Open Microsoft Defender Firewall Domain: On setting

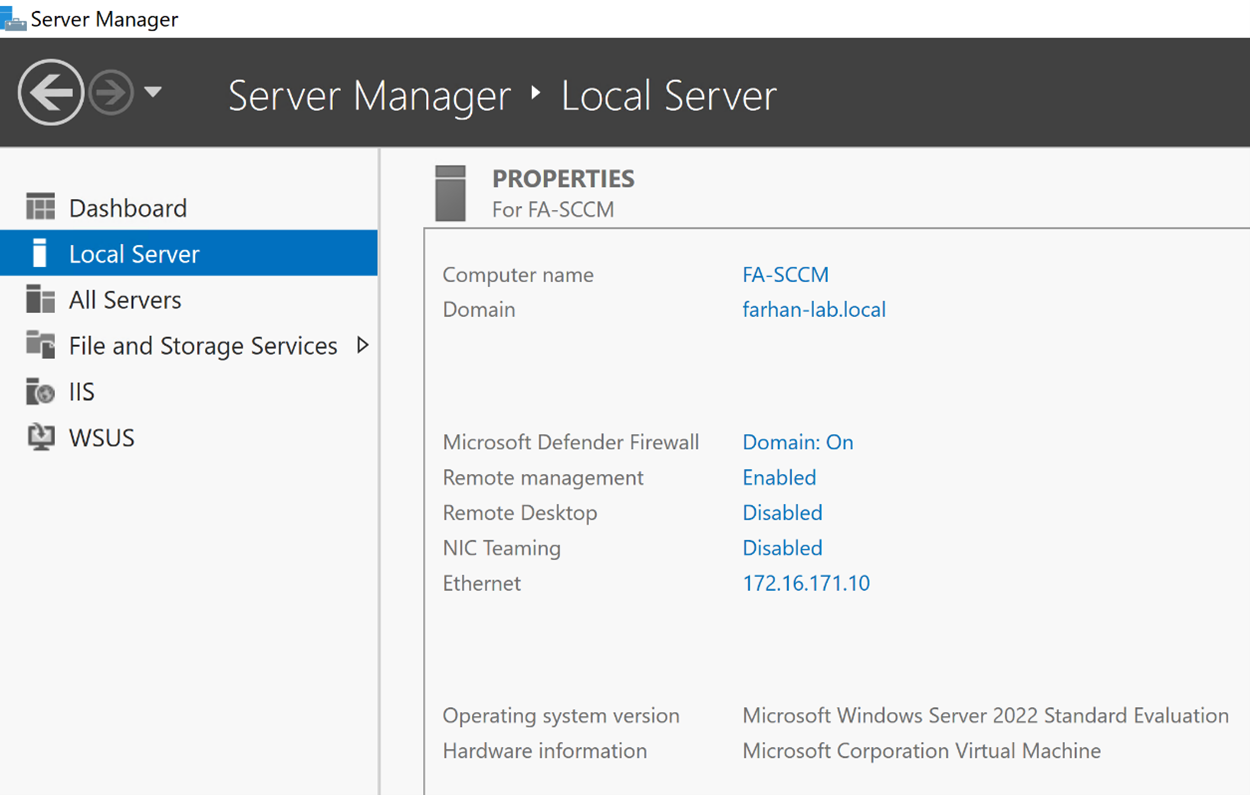coord(797,442)
